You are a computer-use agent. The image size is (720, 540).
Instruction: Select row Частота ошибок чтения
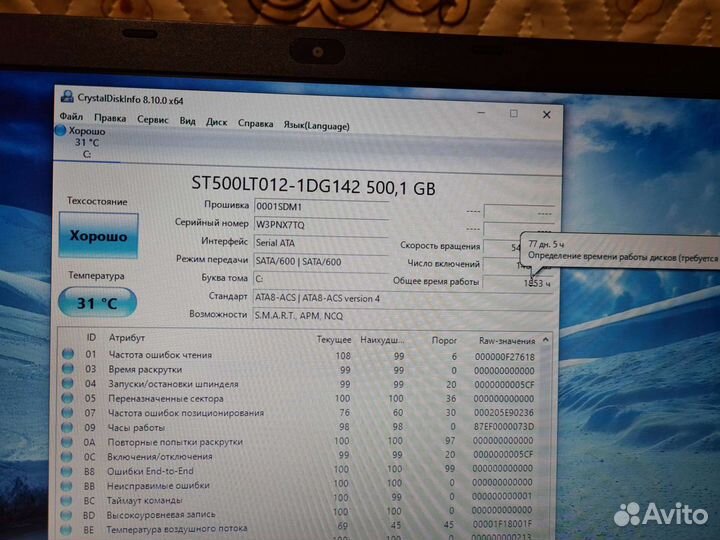(298, 355)
